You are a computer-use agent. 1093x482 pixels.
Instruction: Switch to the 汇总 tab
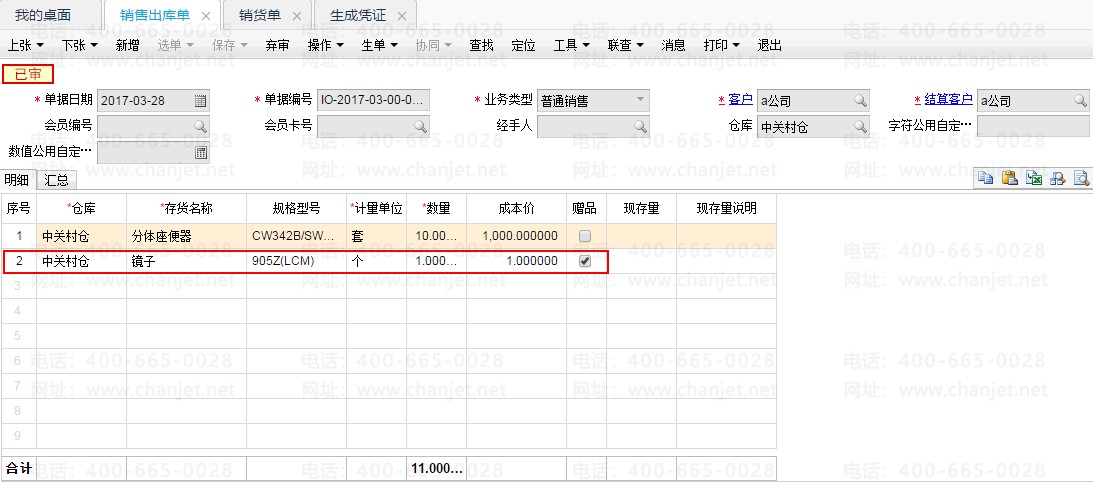(56, 180)
